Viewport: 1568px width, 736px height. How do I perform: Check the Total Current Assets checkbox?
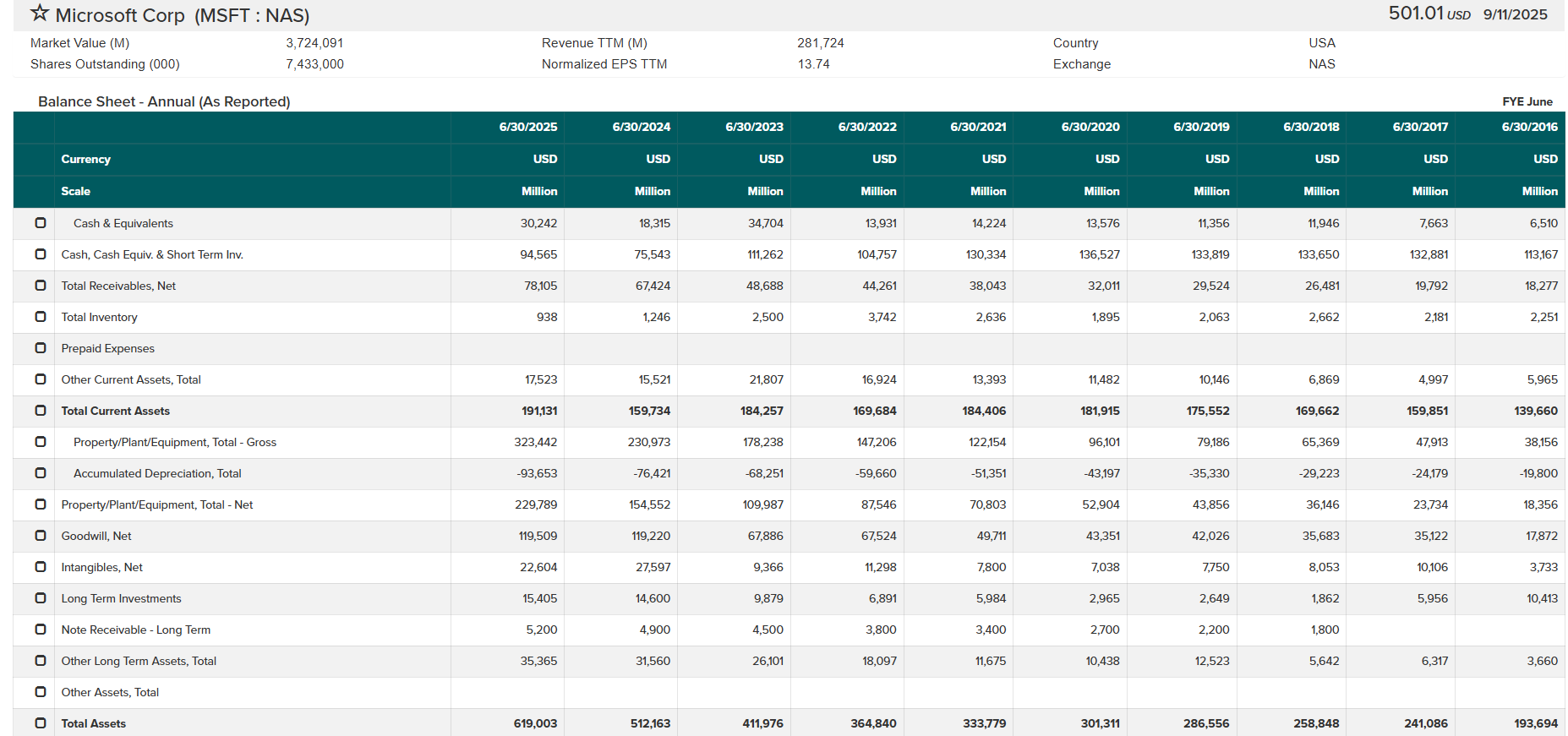[x=41, y=411]
